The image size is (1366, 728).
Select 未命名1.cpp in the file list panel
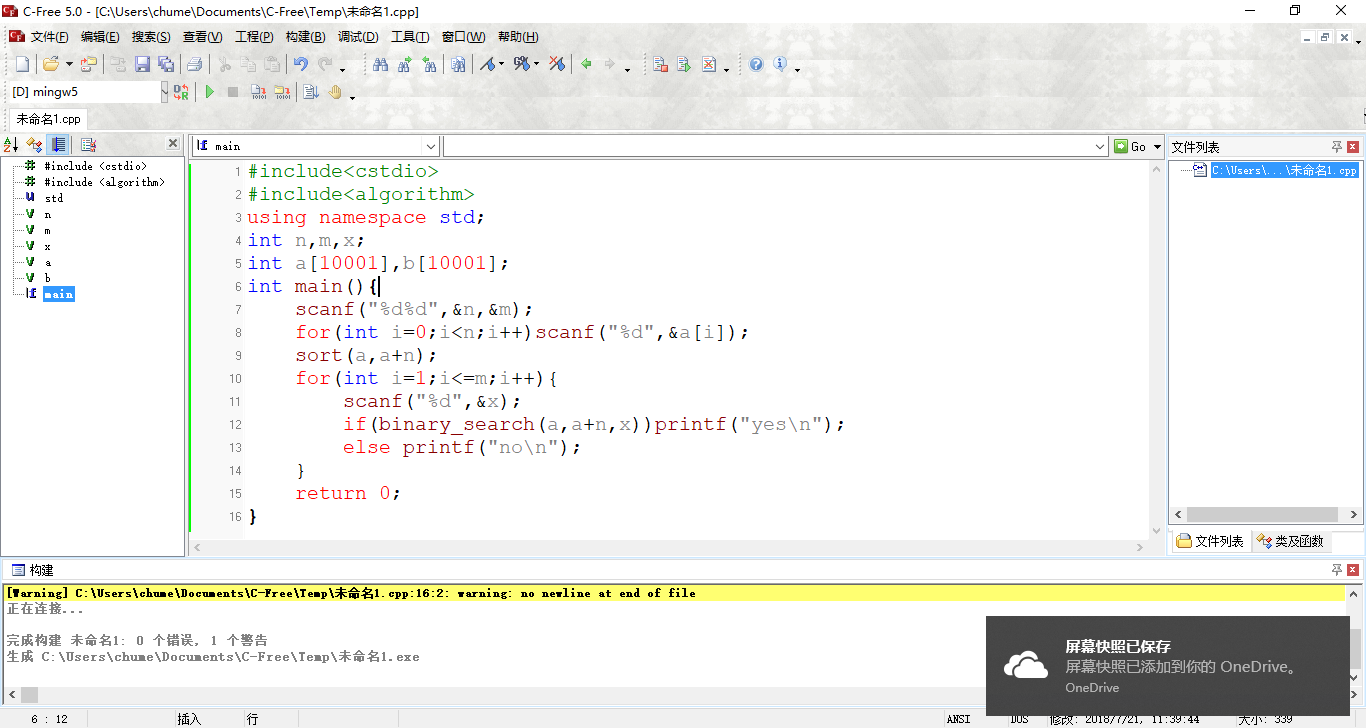(x=1284, y=170)
